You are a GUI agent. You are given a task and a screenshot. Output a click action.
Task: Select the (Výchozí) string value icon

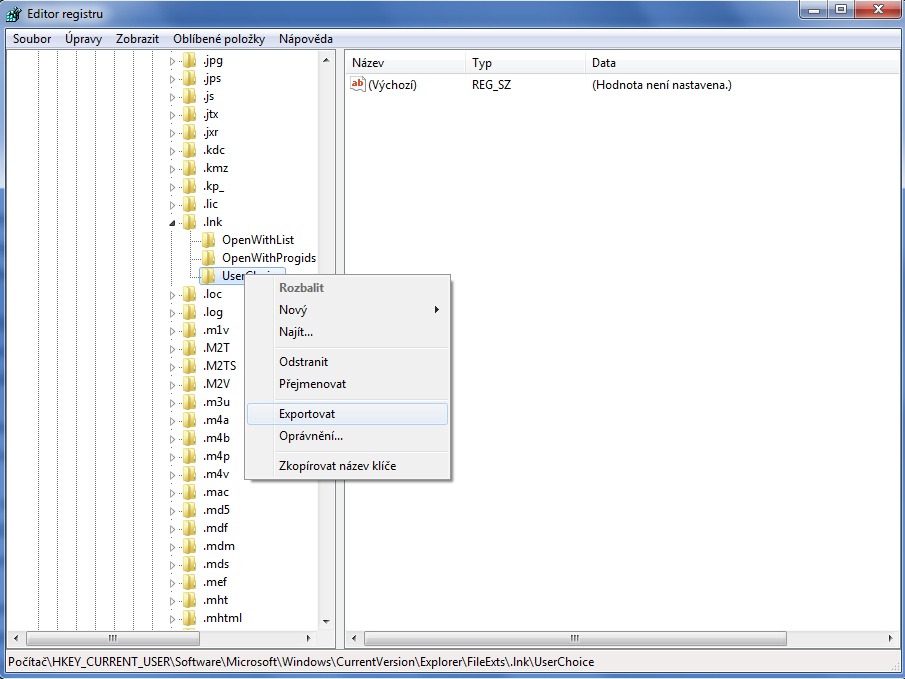(358, 85)
